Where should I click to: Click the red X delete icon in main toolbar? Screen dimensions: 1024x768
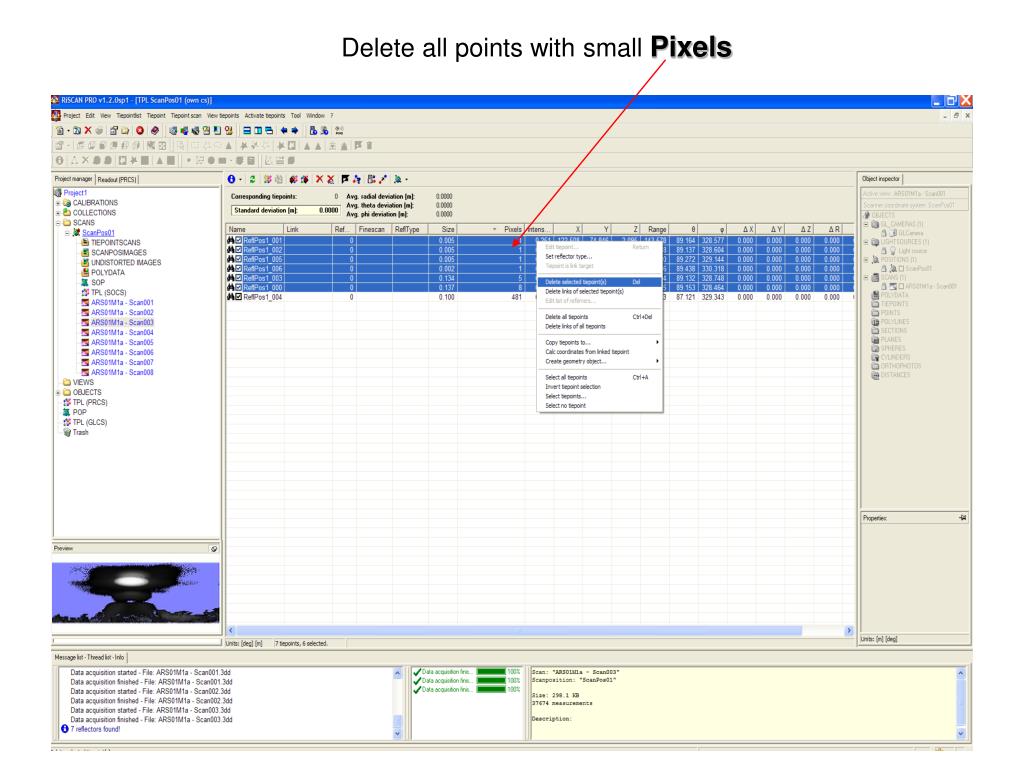(x=88, y=131)
